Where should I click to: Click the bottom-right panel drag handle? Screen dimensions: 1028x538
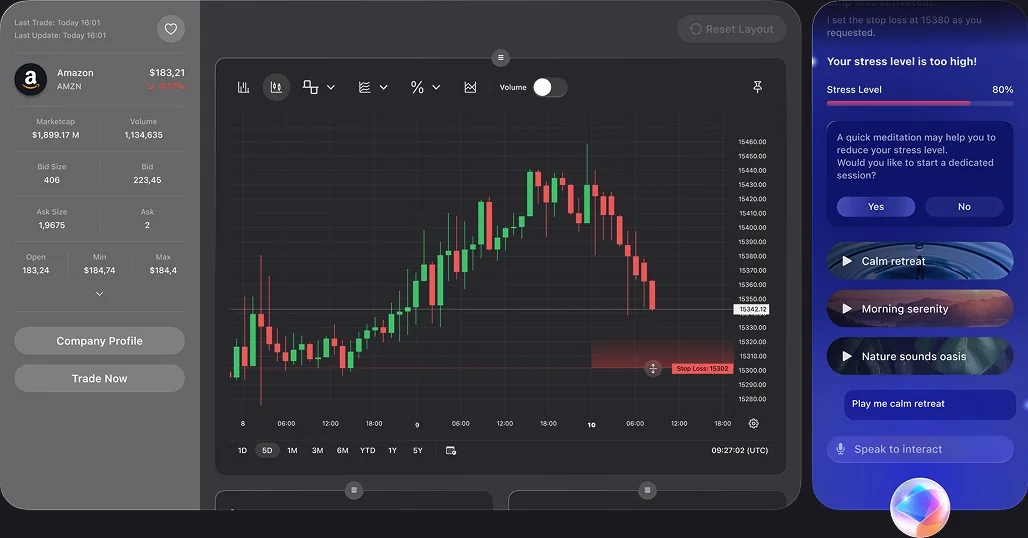click(647, 490)
